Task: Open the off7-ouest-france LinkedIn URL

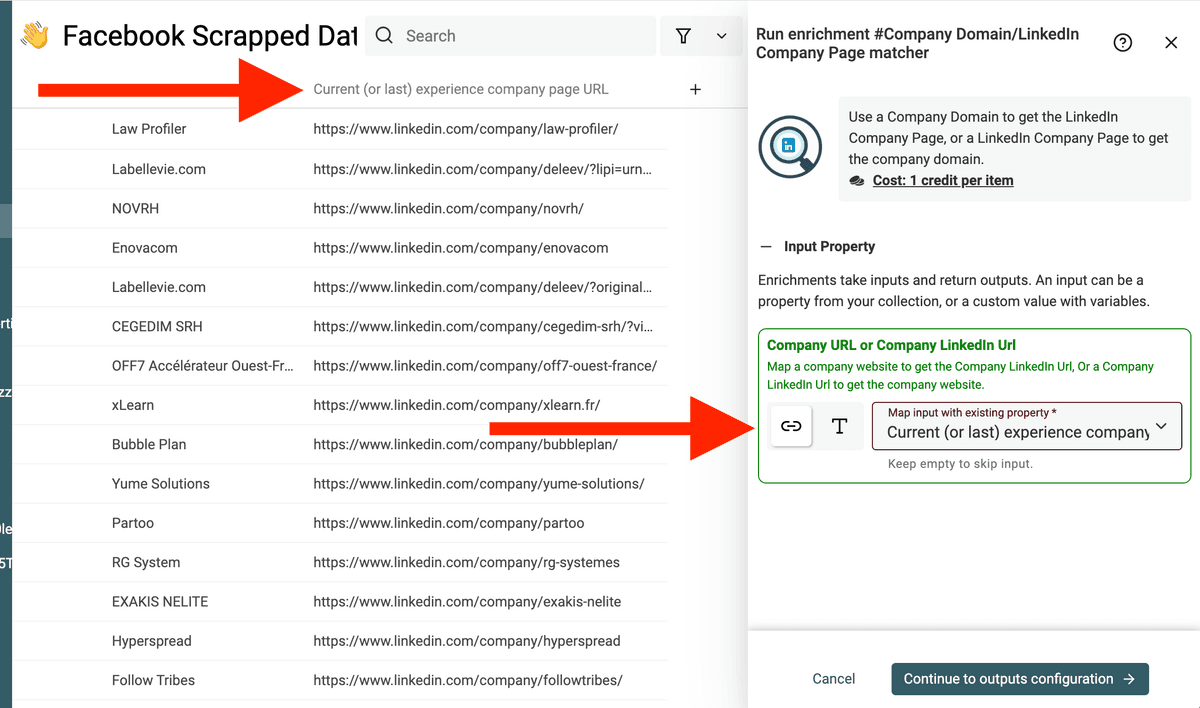Action: (x=485, y=365)
